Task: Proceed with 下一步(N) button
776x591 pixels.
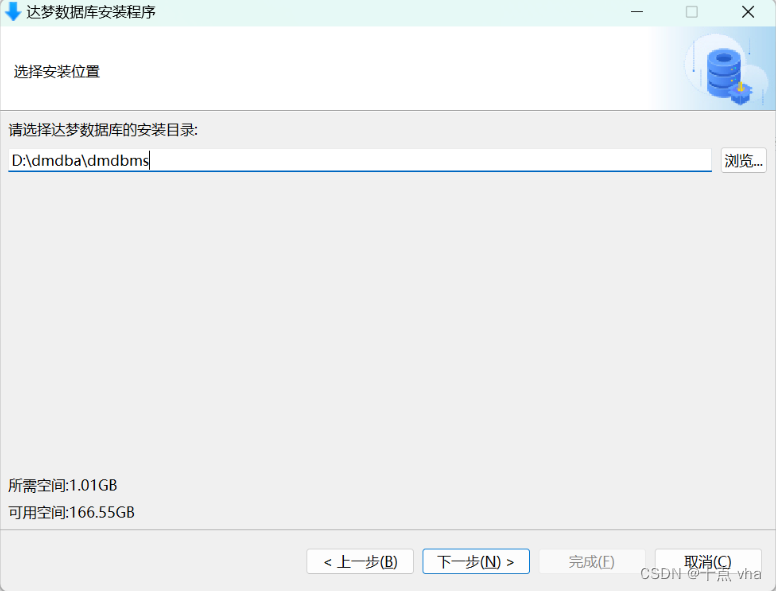Action: 476,561
